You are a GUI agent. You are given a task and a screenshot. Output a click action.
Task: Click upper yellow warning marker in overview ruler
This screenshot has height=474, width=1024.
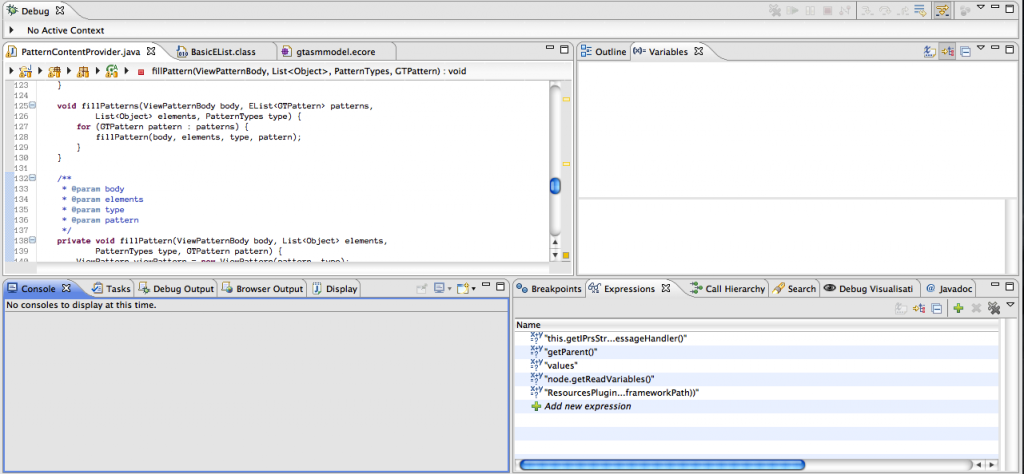point(566,99)
